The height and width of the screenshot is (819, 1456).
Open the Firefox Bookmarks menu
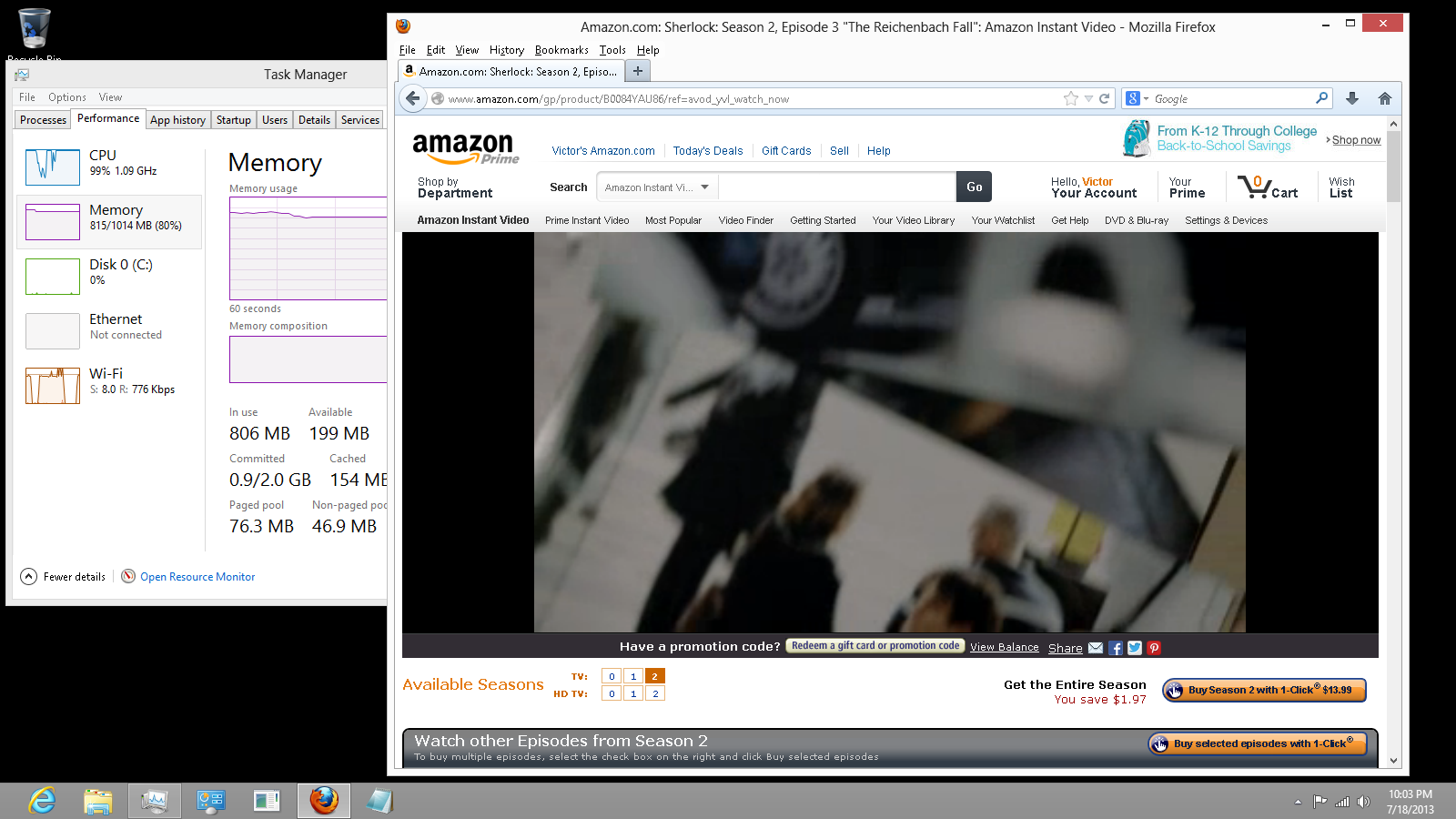click(561, 50)
